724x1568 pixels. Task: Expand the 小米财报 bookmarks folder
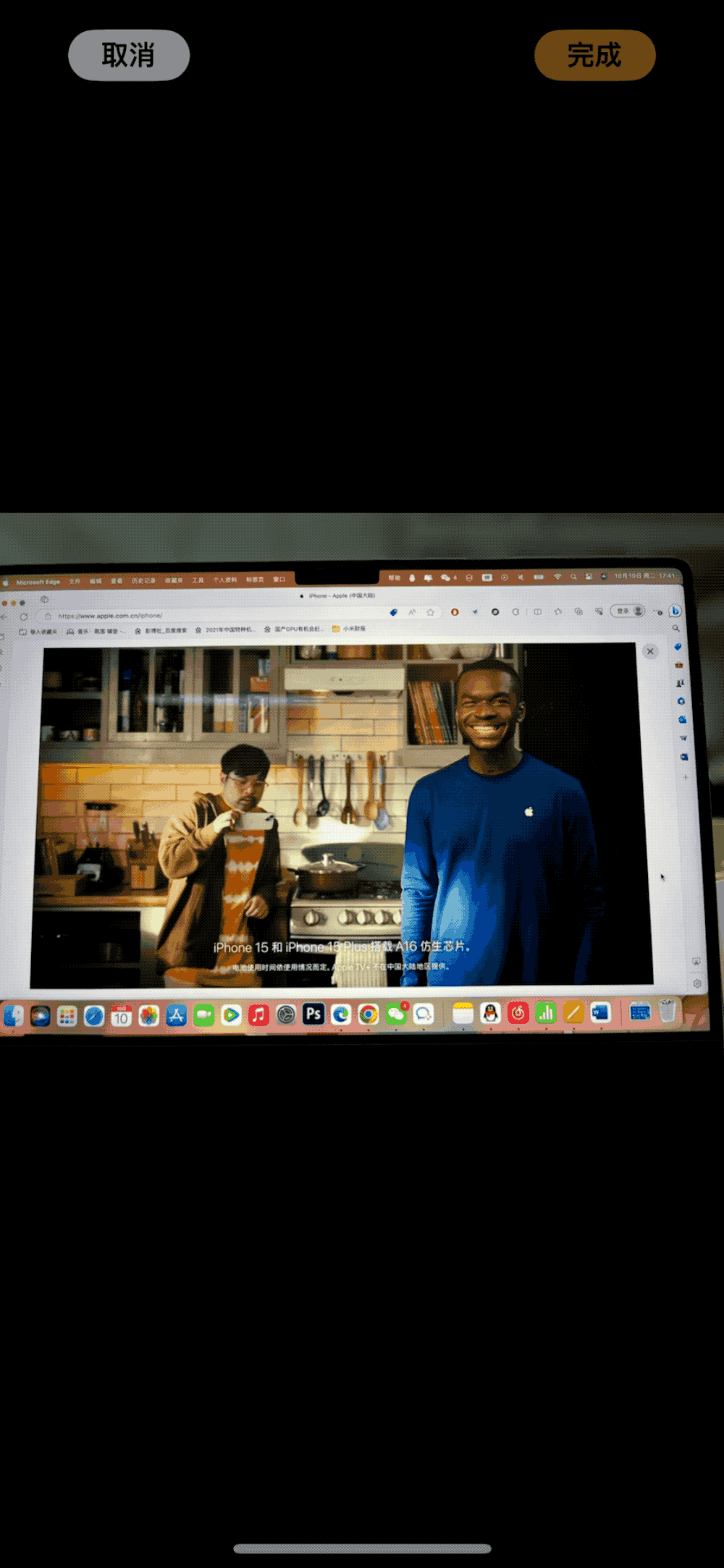pyautogui.click(x=349, y=629)
